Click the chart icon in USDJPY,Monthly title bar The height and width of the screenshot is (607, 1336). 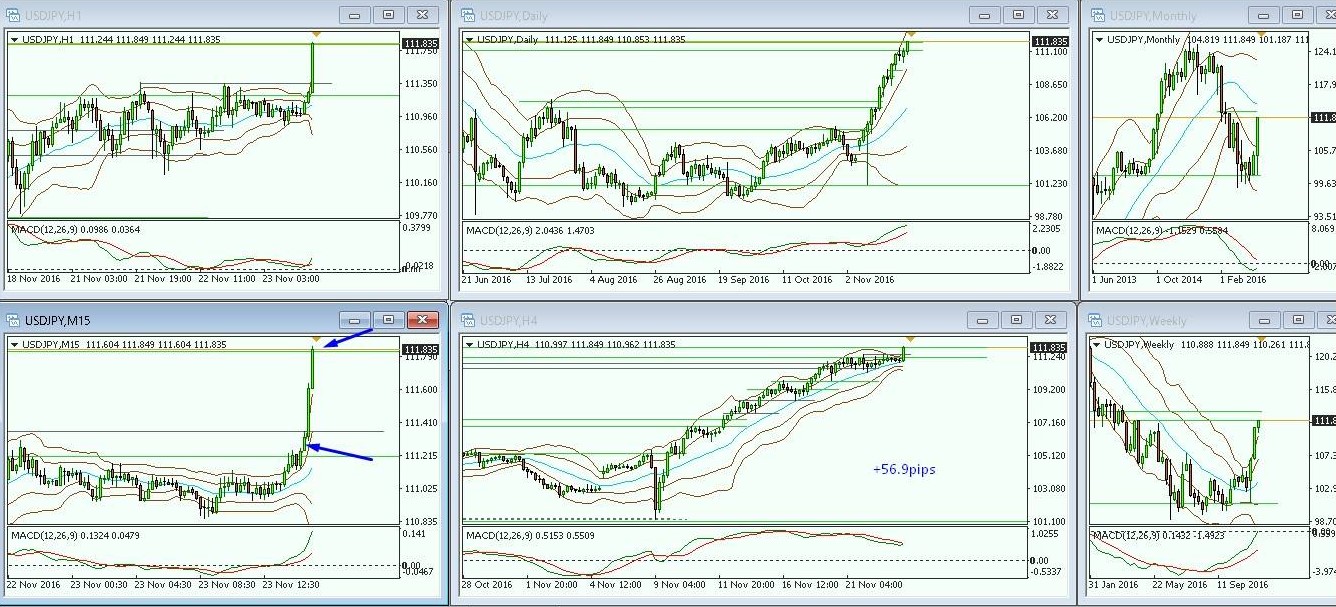(1097, 15)
